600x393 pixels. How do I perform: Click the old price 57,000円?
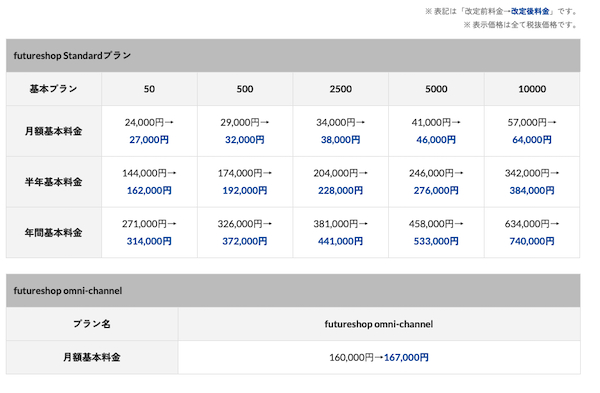click(x=527, y=122)
